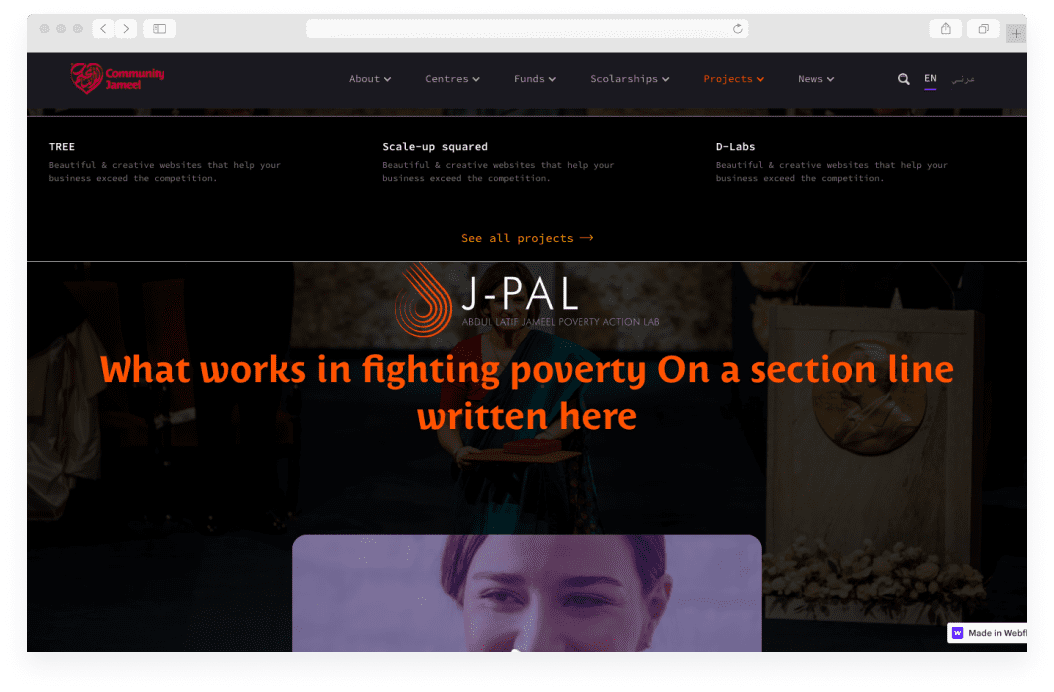Image resolution: width=1054 pixels, height=692 pixels.
Task: Reload the page with refresh icon
Action: [737, 28]
